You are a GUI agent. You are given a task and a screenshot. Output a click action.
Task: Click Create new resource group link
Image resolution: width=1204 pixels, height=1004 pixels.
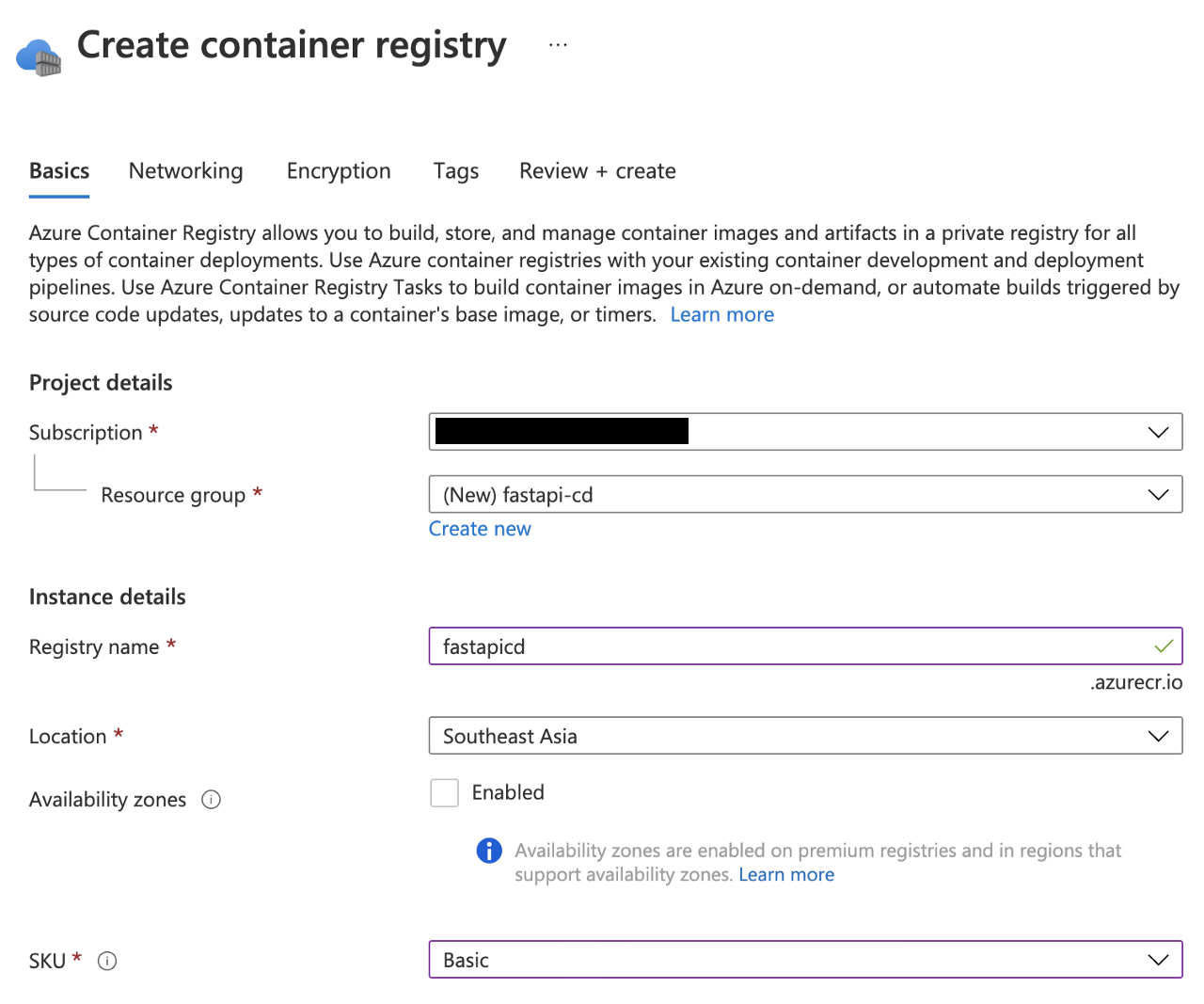pos(480,529)
